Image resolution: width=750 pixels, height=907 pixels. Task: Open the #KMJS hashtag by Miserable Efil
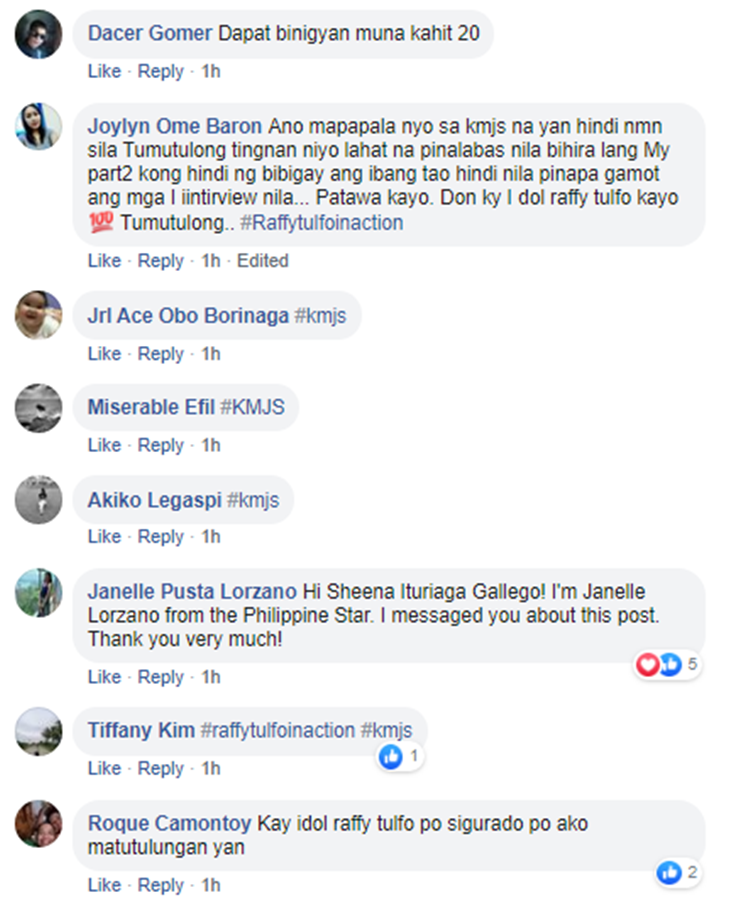pos(259,408)
